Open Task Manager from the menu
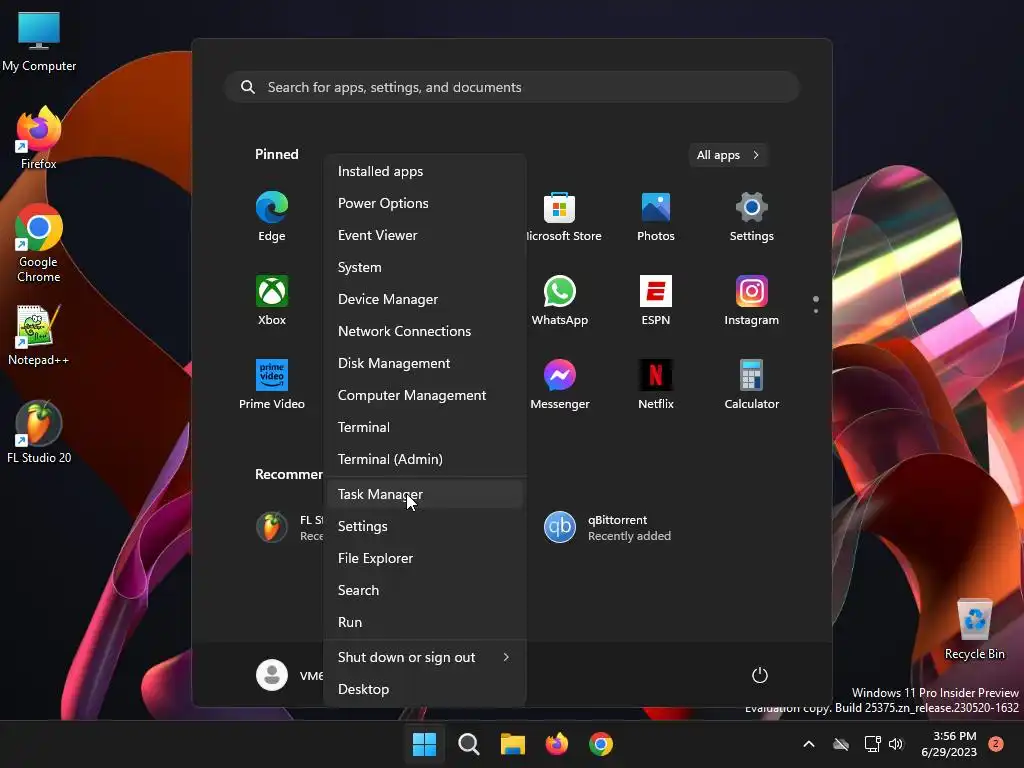This screenshot has width=1024, height=768. click(x=425, y=494)
